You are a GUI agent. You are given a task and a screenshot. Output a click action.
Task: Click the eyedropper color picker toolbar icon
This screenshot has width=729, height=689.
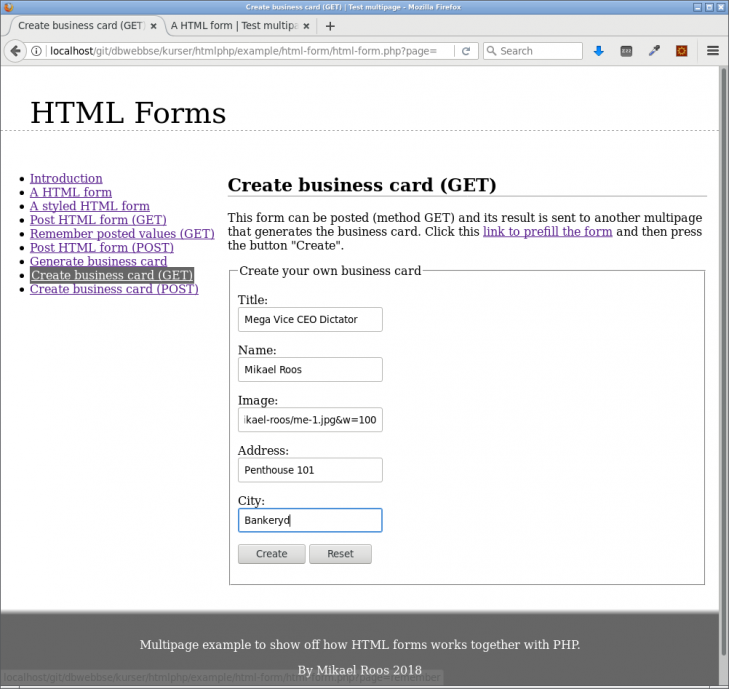pos(654,51)
